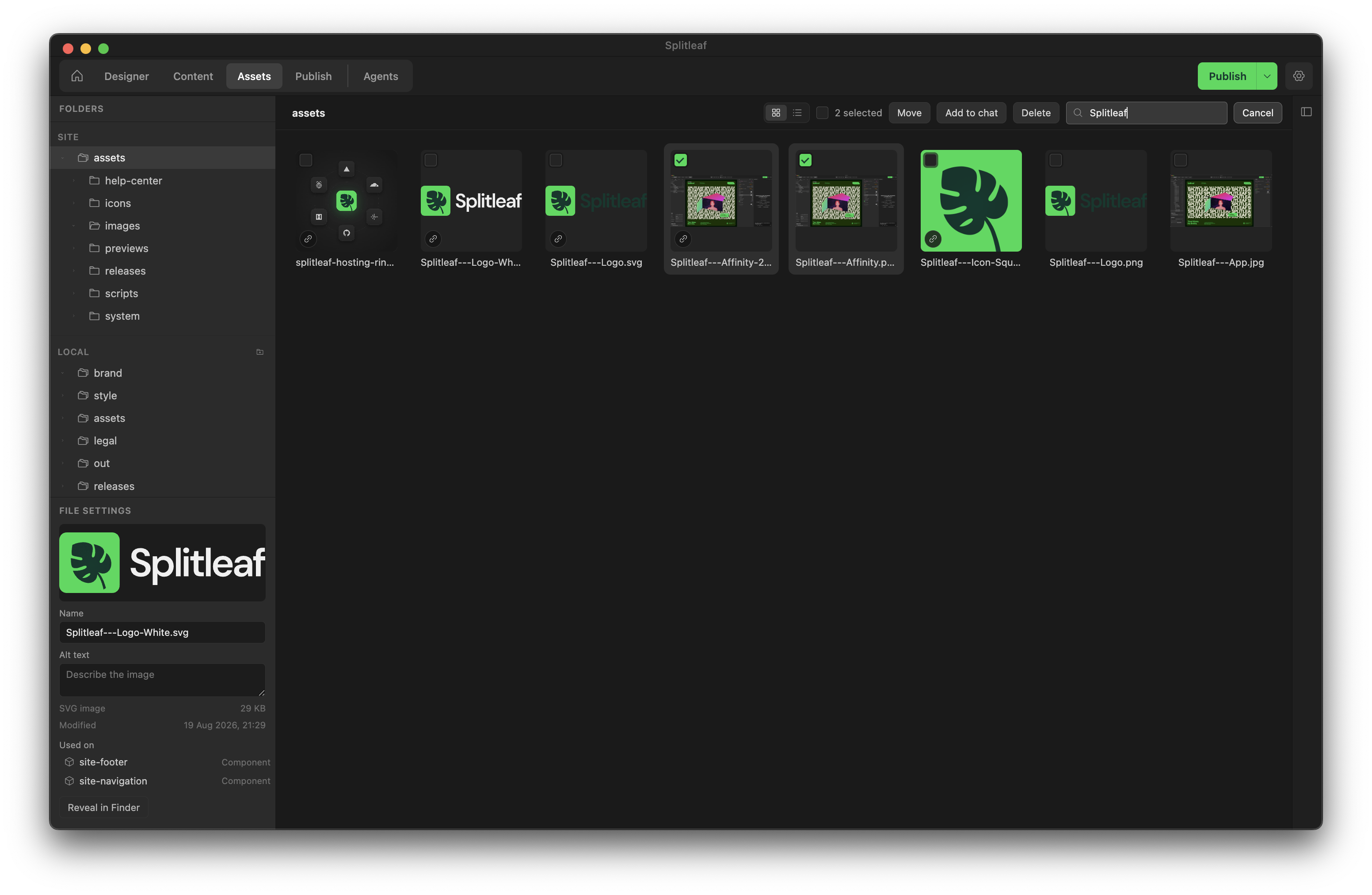
Task: Expand the previews folder
Action: click(x=74, y=249)
